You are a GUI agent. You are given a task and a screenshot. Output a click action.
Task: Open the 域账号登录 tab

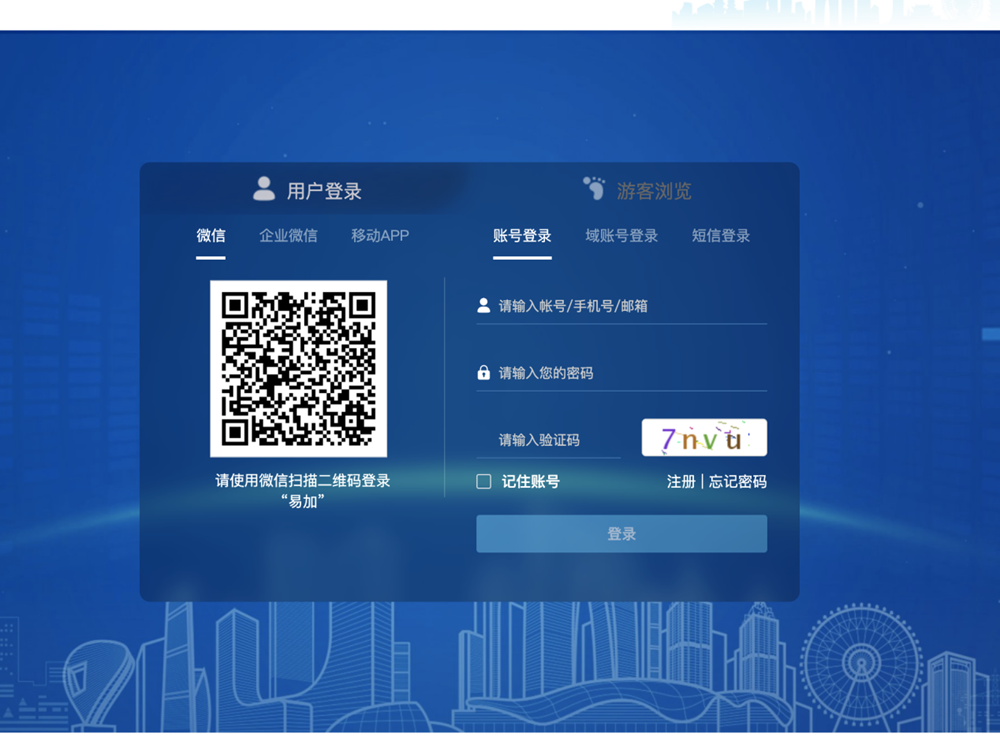click(x=621, y=236)
